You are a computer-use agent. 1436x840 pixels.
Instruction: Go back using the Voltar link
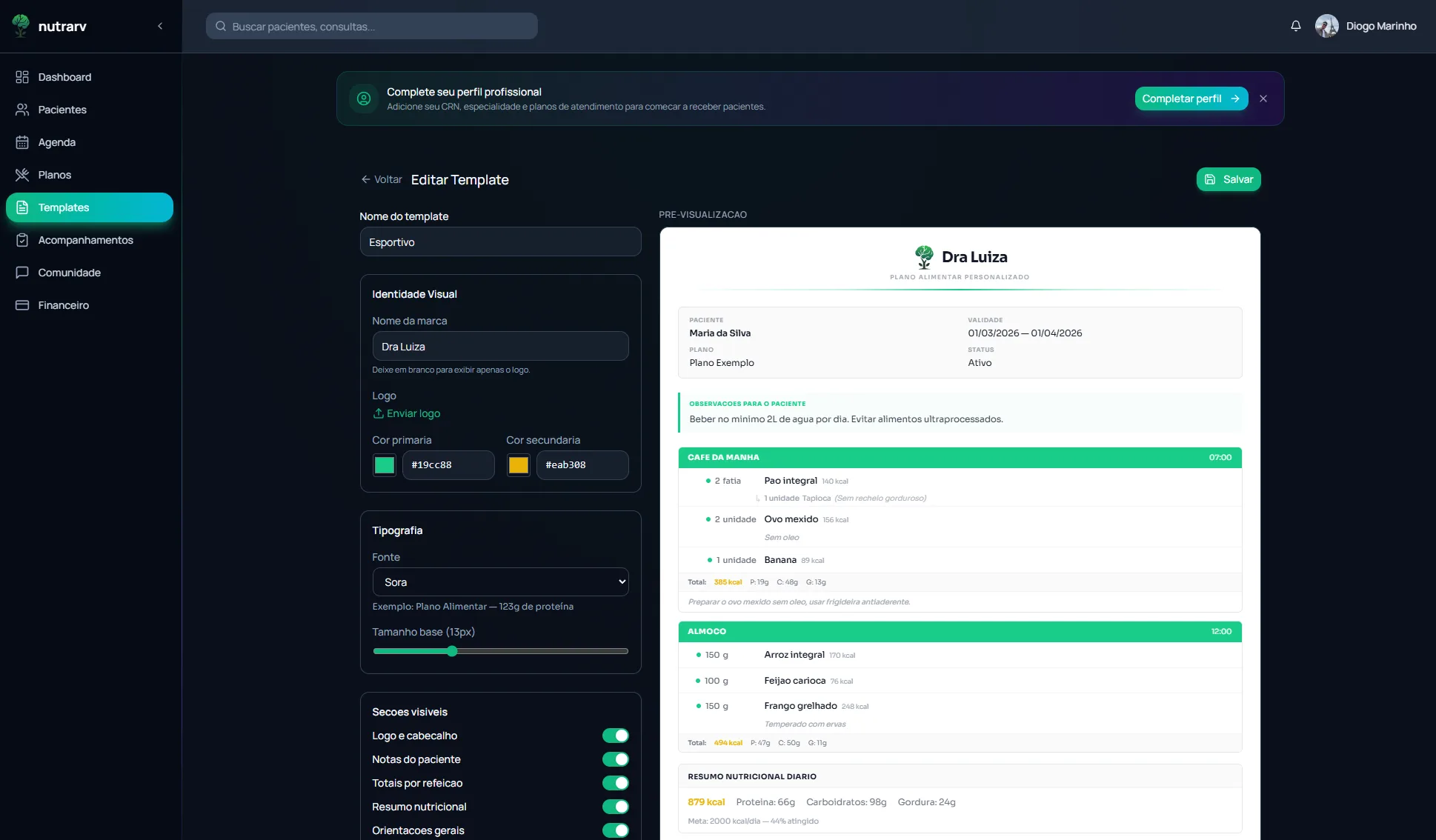click(382, 179)
